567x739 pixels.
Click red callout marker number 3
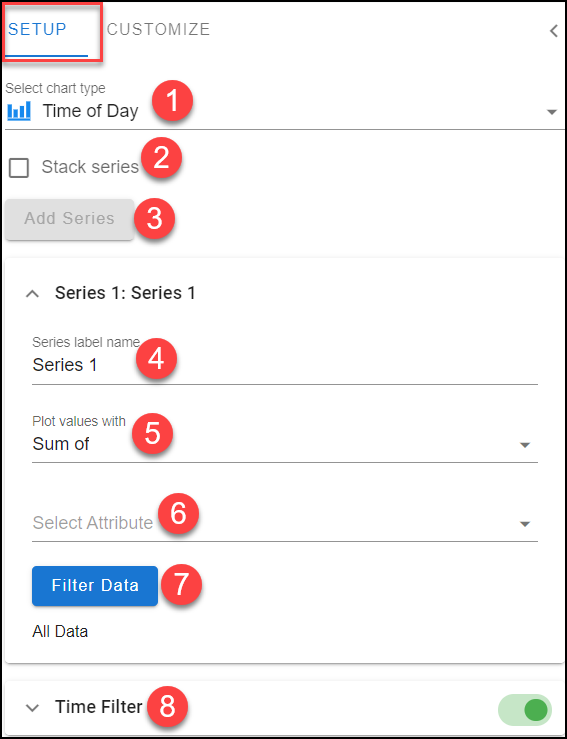pyautogui.click(x=155, y=219)
